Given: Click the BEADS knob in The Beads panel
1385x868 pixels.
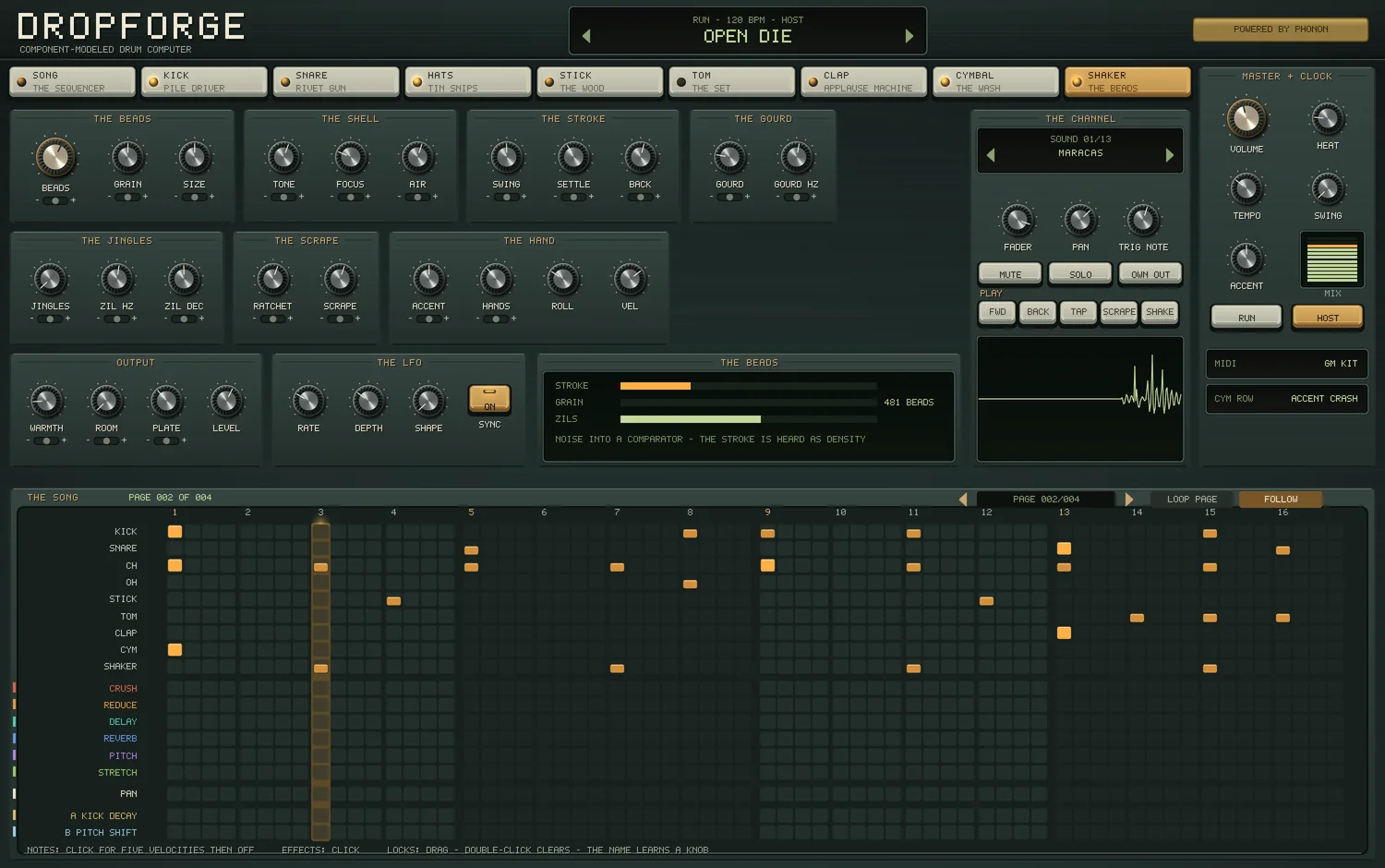Looking at the screenshot, I should (55, 157).
